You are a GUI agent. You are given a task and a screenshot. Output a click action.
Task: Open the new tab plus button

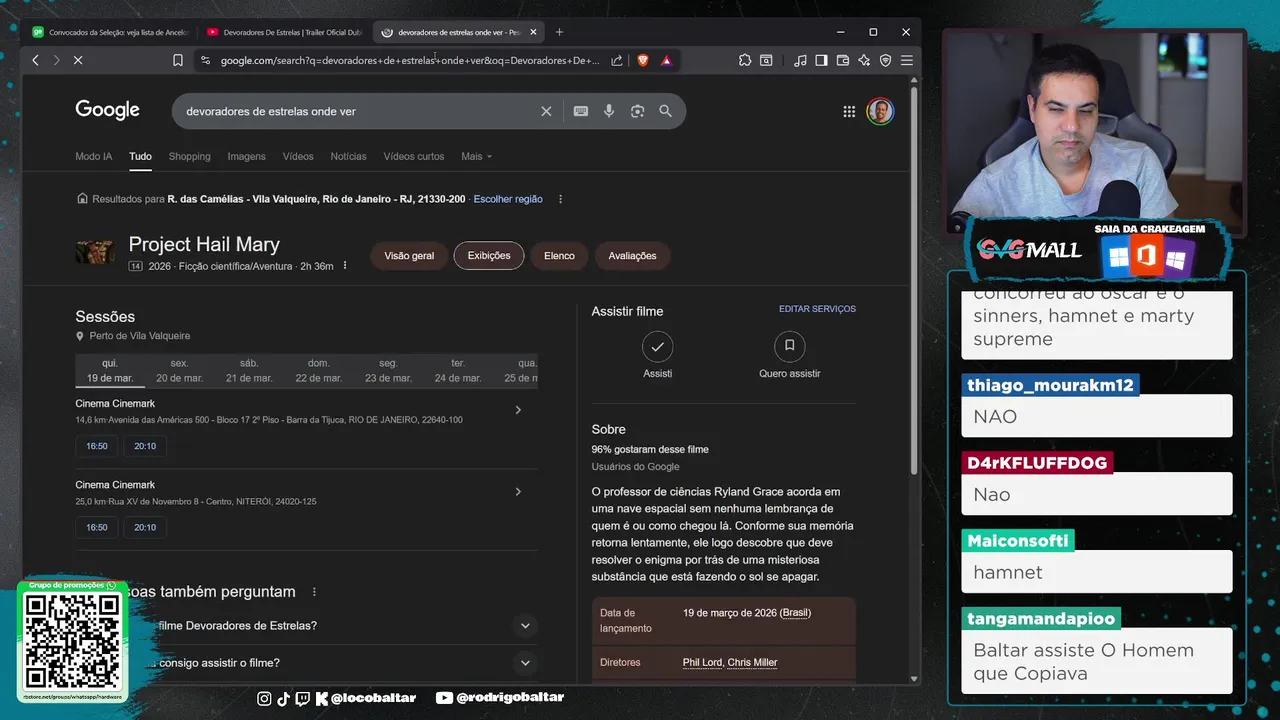[x=559, y=32]
